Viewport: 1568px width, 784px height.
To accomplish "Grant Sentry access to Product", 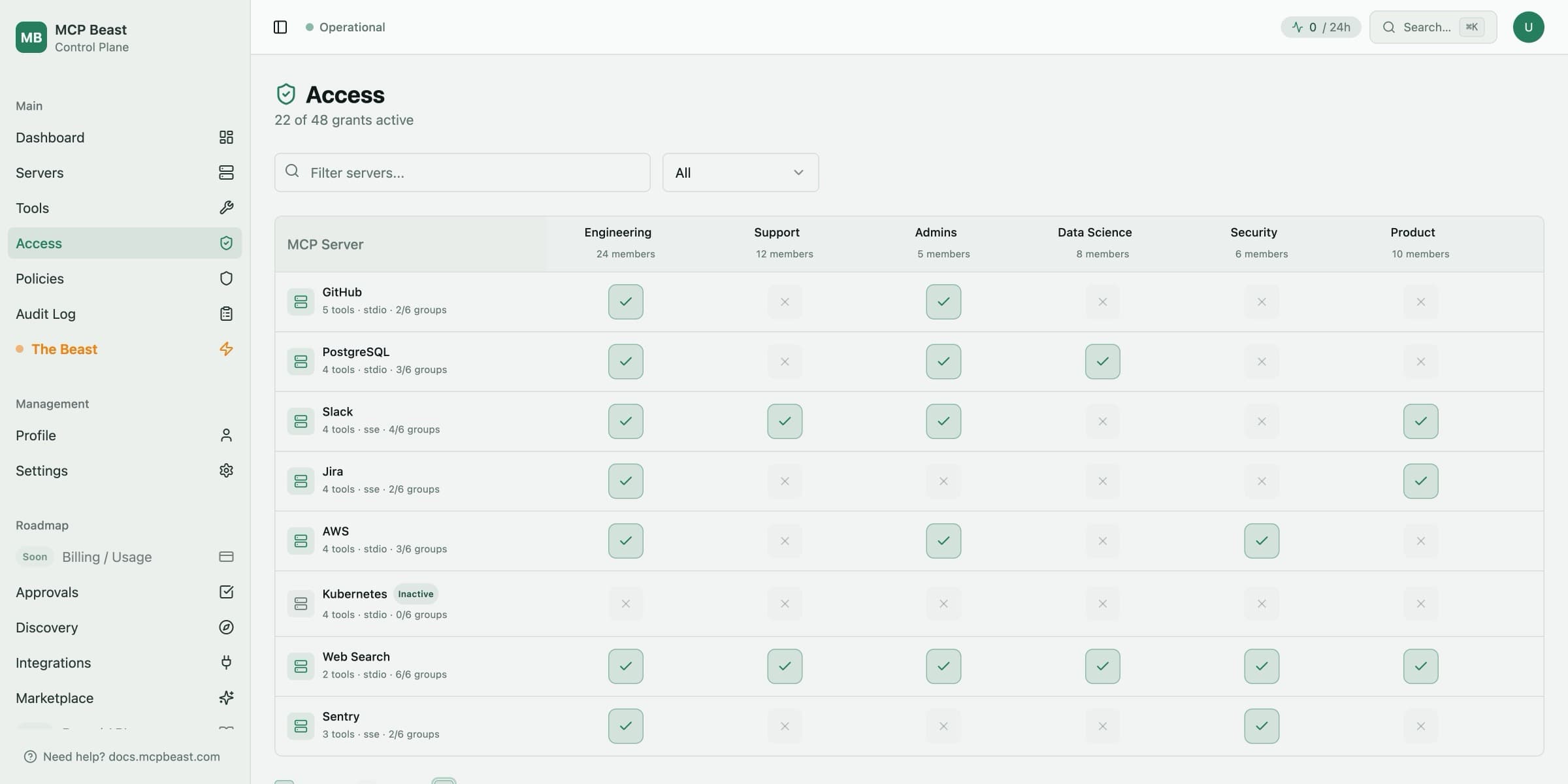I will coord(1421,726).
